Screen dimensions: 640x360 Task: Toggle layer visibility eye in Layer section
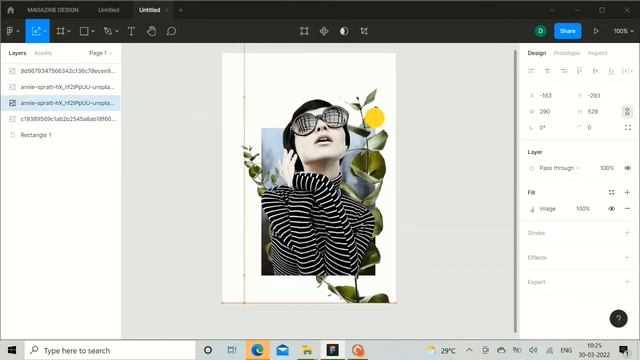click(x=627, y=168)
